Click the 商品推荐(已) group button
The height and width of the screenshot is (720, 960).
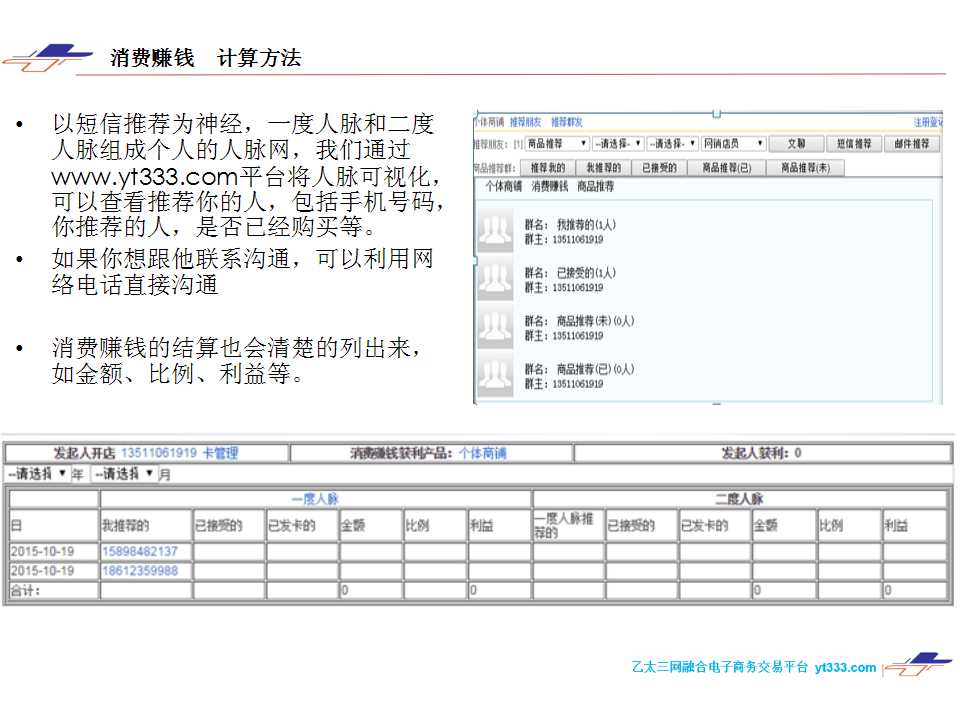[x=727, y=168]
